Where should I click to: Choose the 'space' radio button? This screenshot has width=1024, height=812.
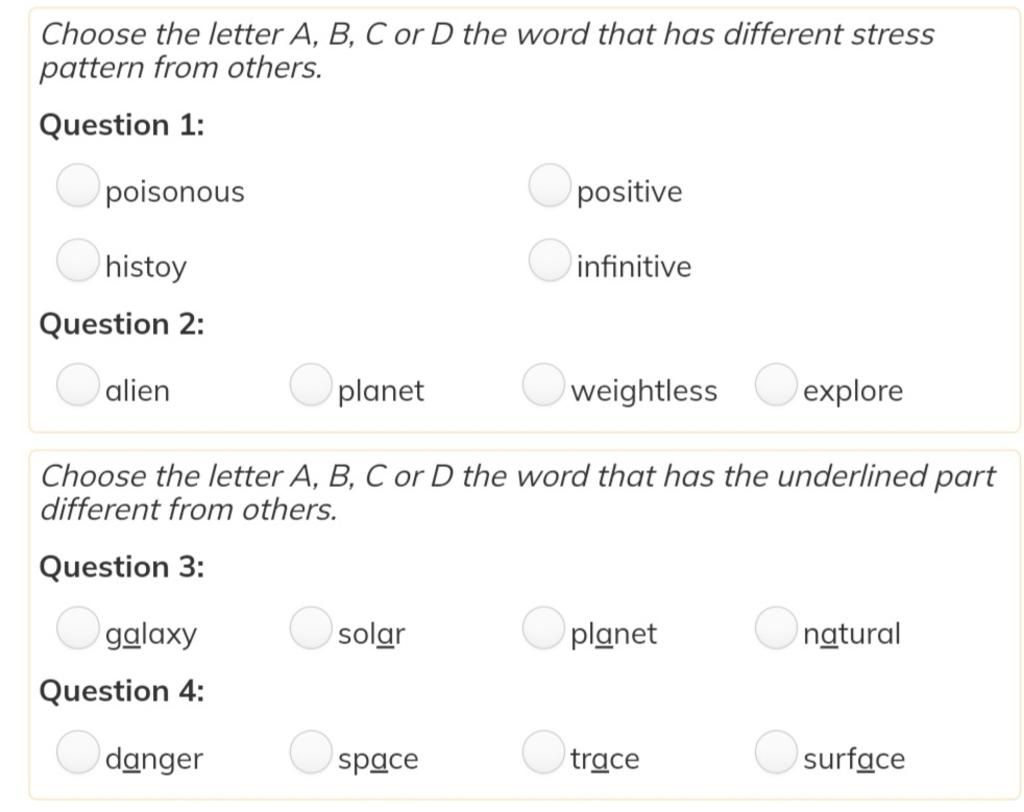pos(311,752)
